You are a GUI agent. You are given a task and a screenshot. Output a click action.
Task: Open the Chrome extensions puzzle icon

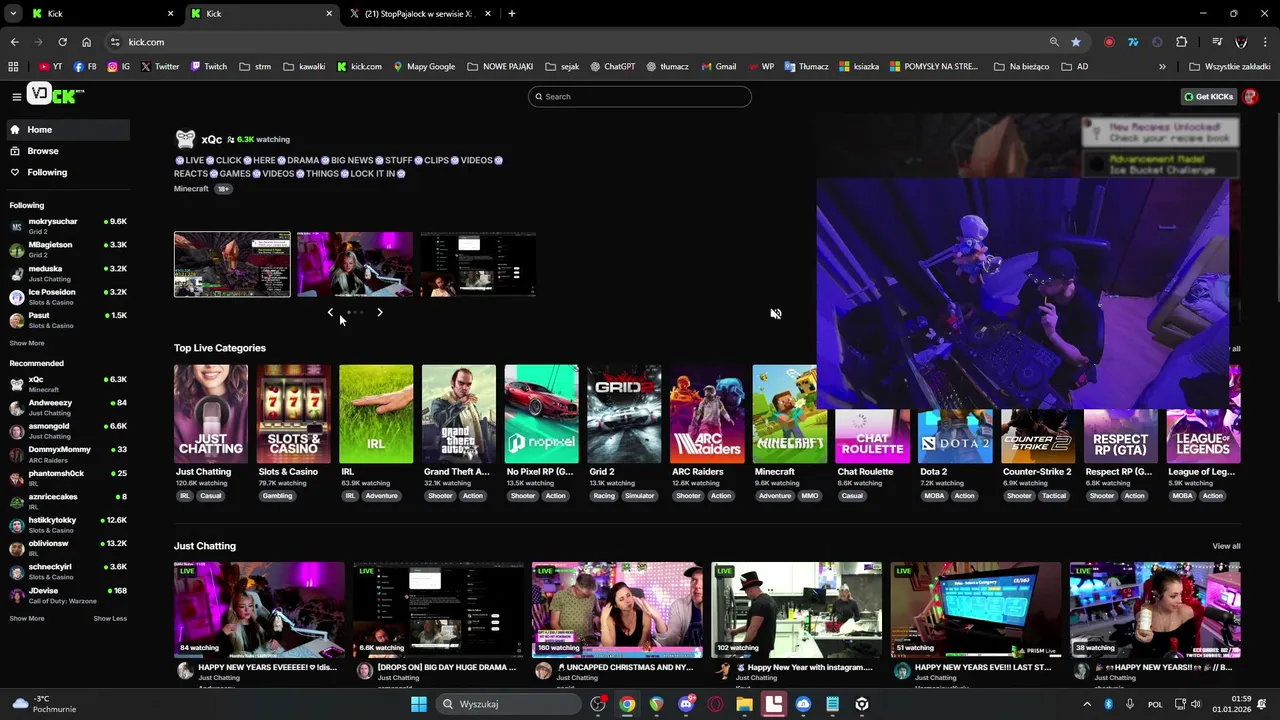tap(1182, 42)
